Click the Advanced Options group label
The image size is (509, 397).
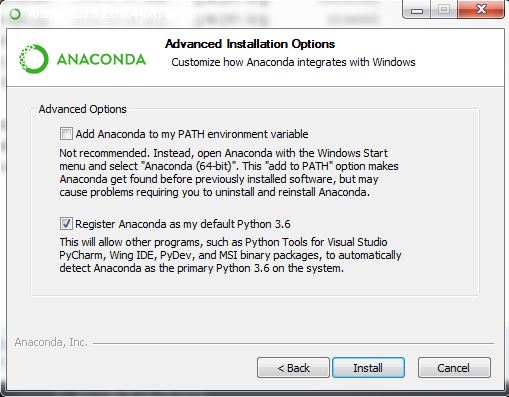(x=82, y=109)
